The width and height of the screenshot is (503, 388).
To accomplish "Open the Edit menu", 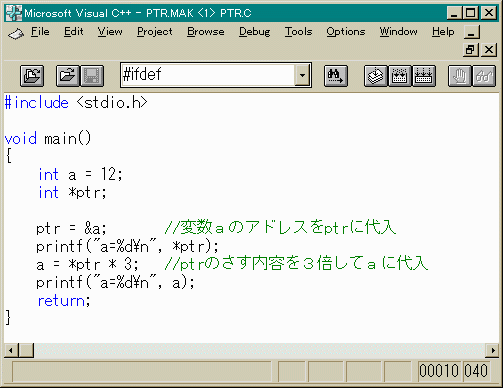I will click(73, 32).
